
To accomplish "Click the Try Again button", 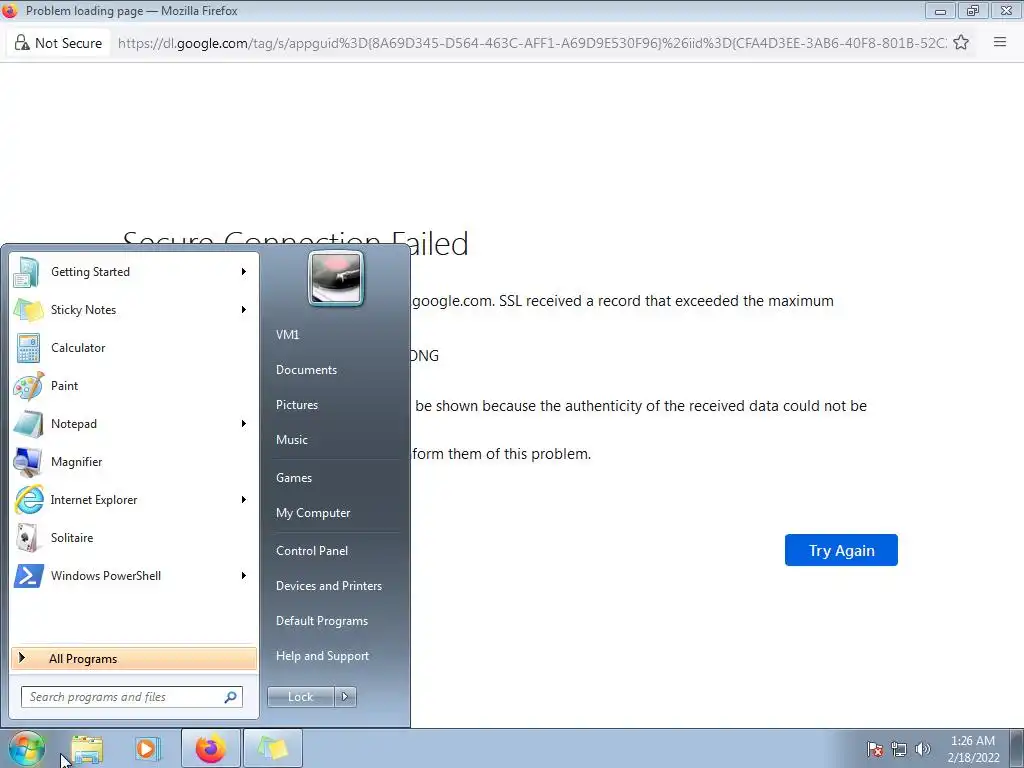I will pyautogui.click(x=841, y=551).
